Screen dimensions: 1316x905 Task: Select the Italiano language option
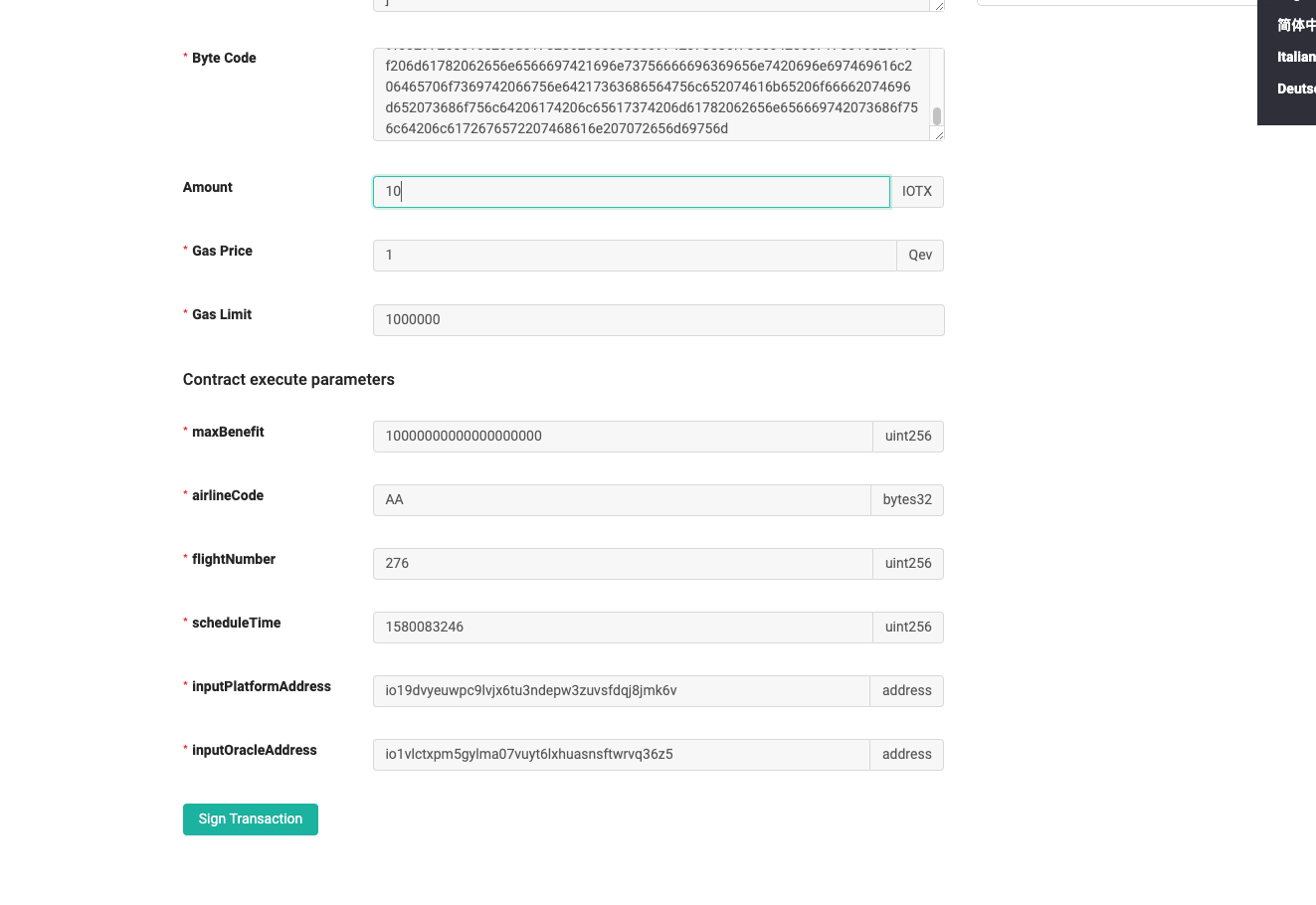pos(1296,57)
